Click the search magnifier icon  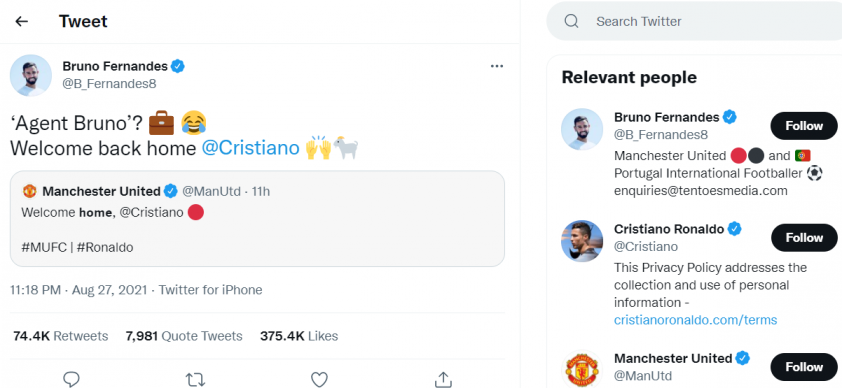tap(571, 21)
